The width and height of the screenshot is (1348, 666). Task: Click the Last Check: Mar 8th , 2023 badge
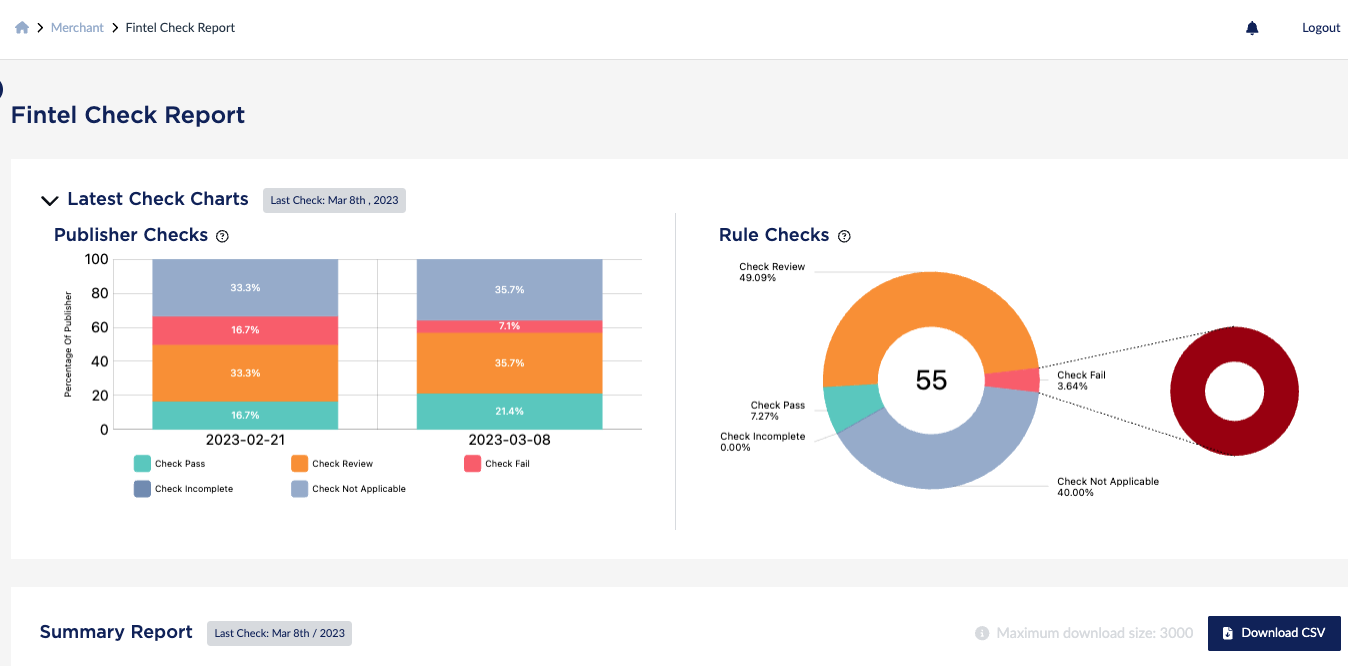(334, 200)
